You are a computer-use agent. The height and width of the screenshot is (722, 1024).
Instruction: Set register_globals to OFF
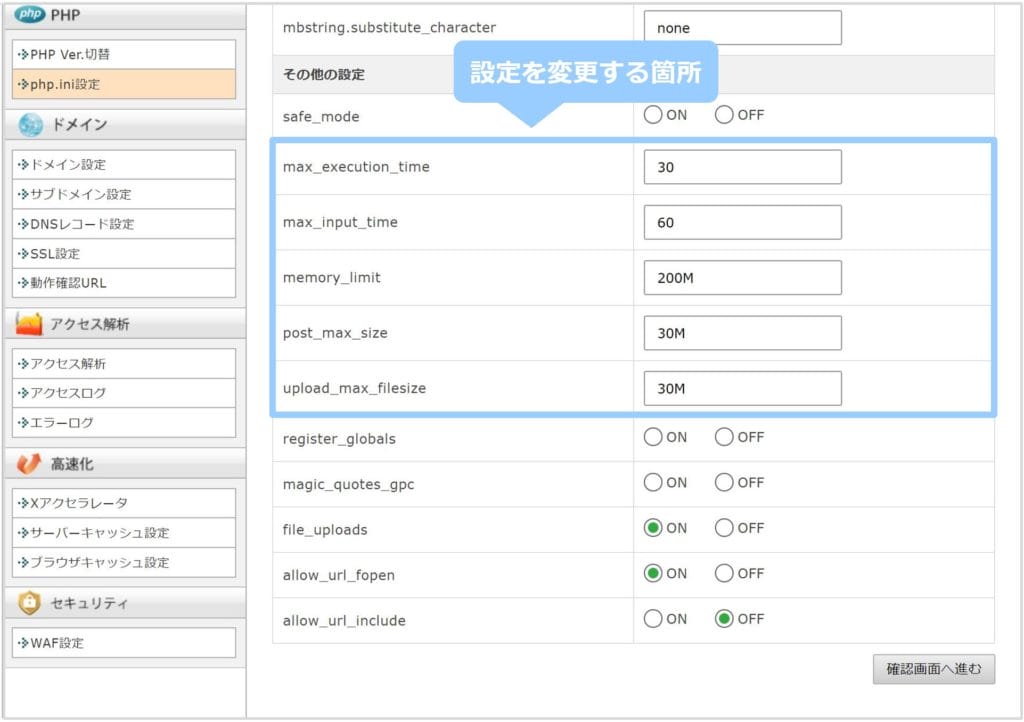pyautogui.click(x=724, y=437)
